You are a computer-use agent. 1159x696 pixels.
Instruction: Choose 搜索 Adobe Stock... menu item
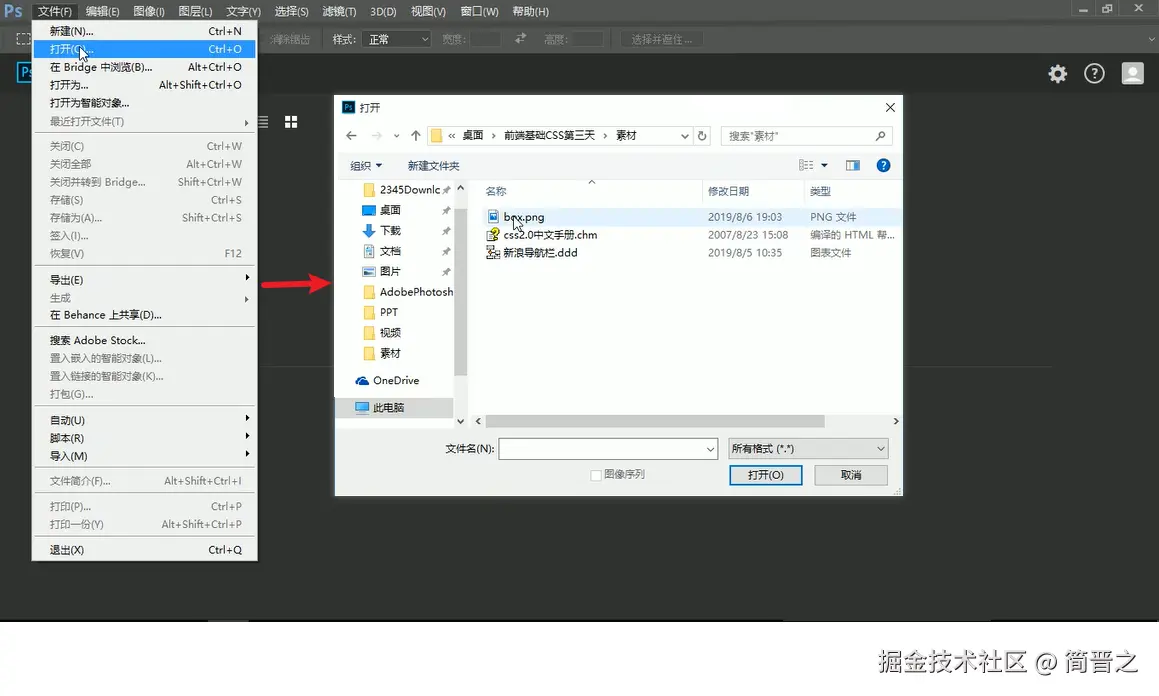(144, 341)
